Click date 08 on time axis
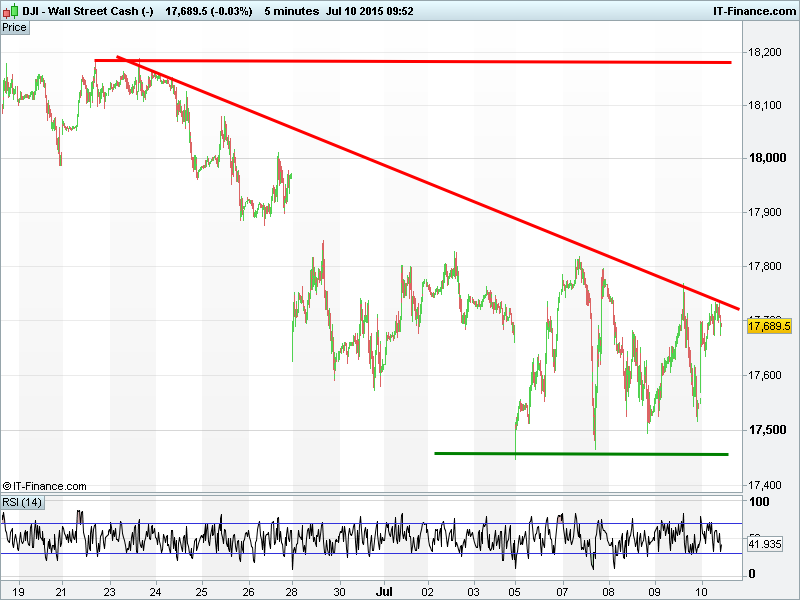Screen dimensions: 800x600 tap(609, 592)
